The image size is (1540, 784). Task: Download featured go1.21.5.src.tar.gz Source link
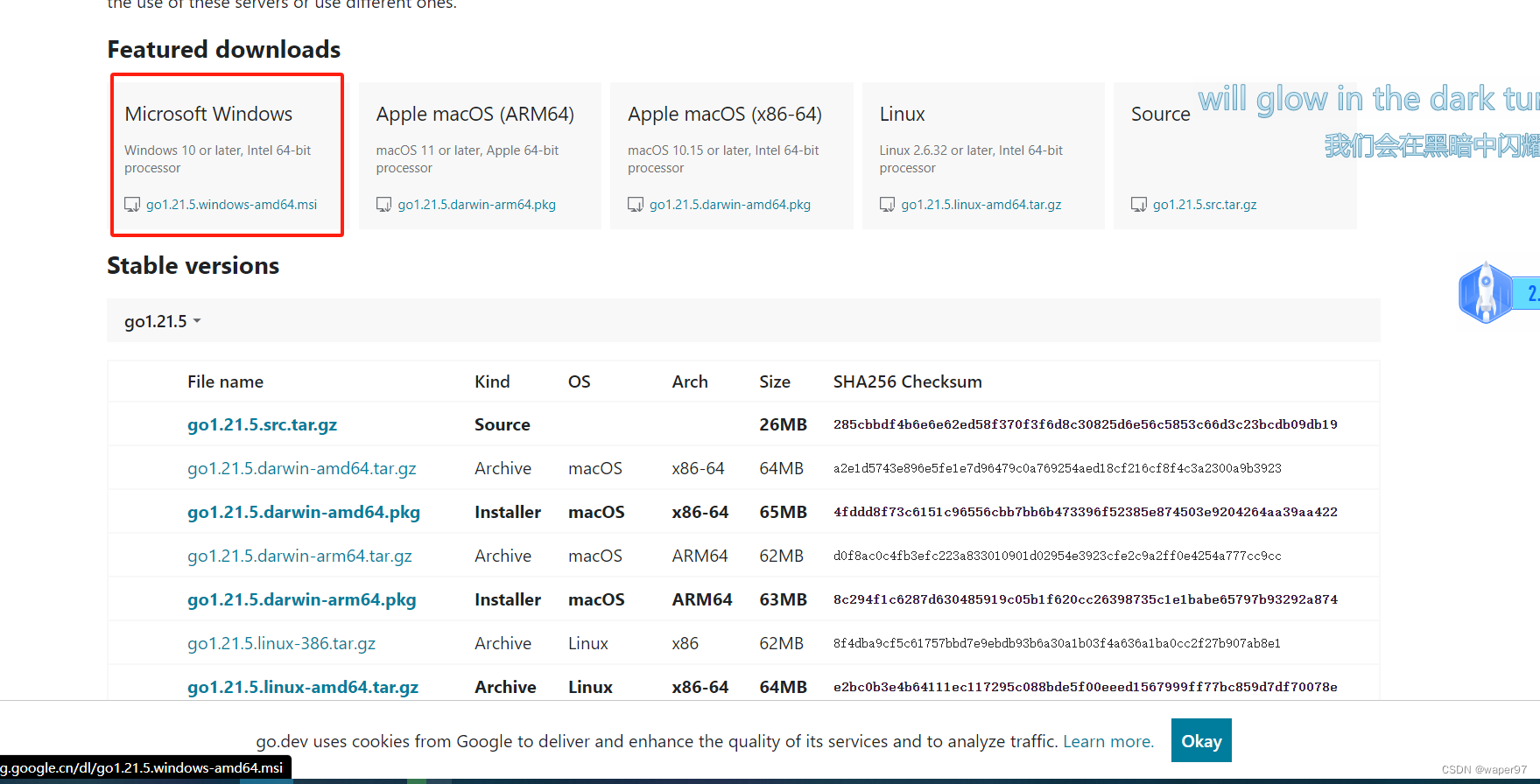(1205, 205)
